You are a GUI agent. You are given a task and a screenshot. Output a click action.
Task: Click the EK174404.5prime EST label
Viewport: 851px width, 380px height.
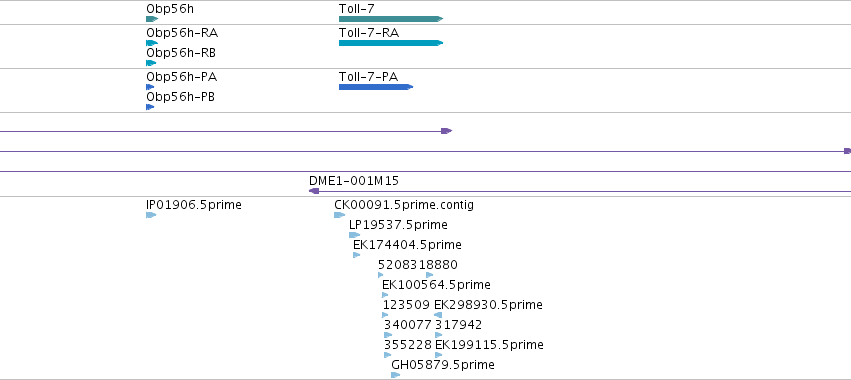(407, 245)
